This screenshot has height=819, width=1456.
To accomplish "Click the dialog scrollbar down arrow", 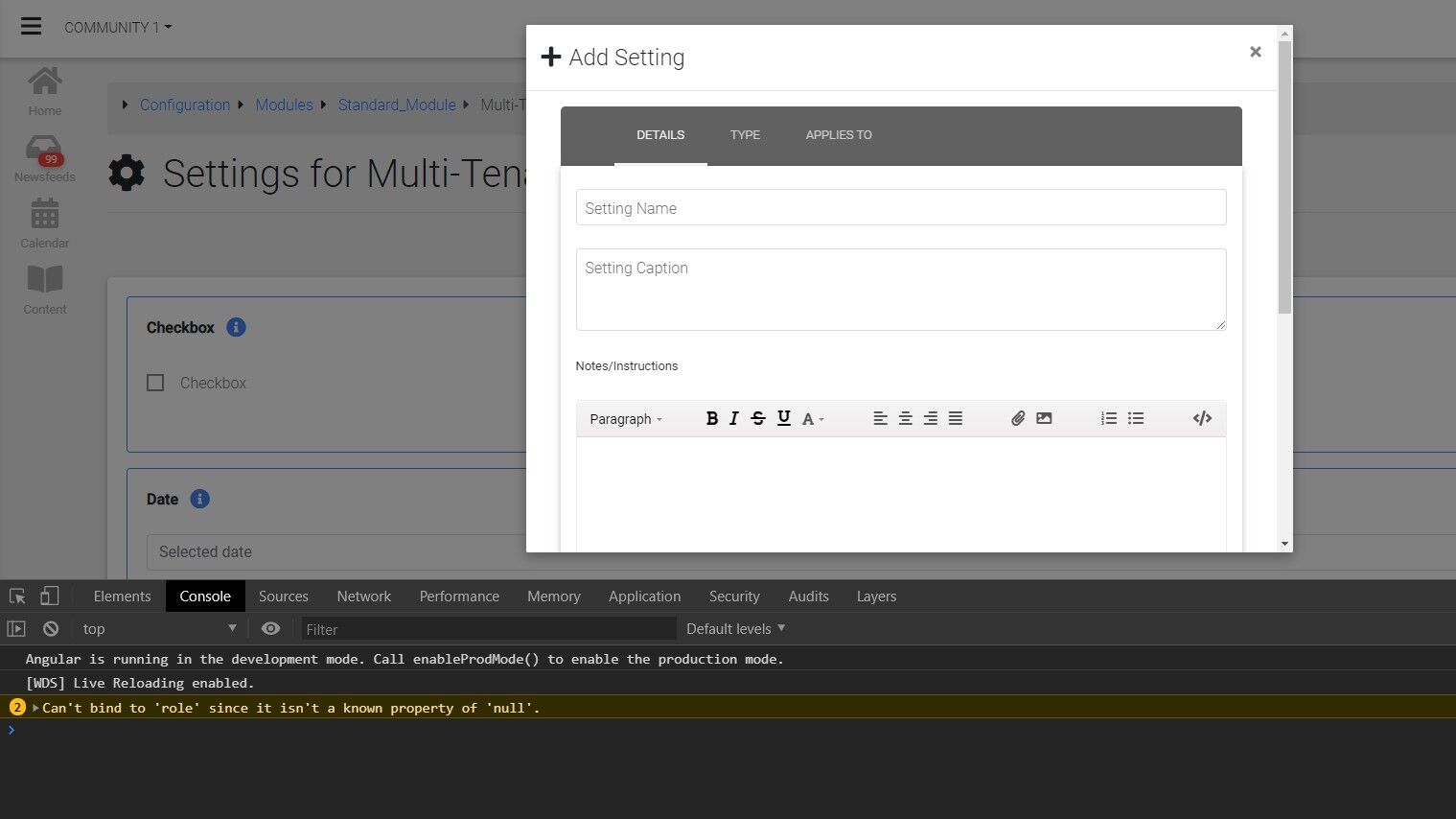I will coord(1284,544).
